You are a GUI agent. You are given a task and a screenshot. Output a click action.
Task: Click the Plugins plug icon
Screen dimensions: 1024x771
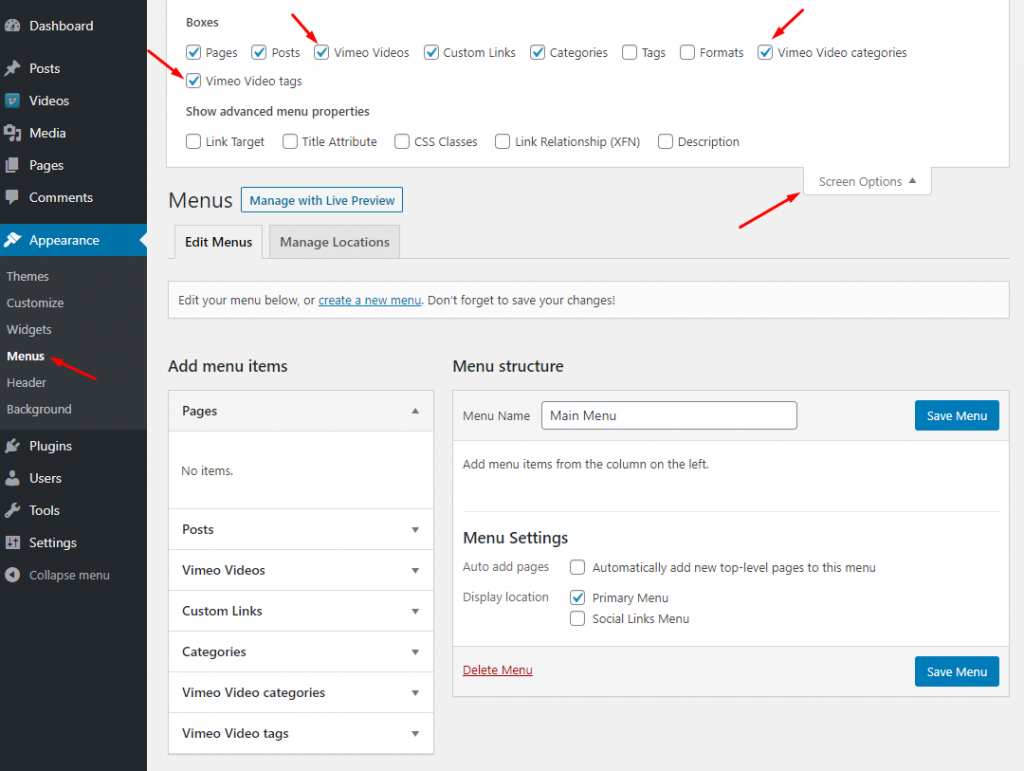pos(12,446)
